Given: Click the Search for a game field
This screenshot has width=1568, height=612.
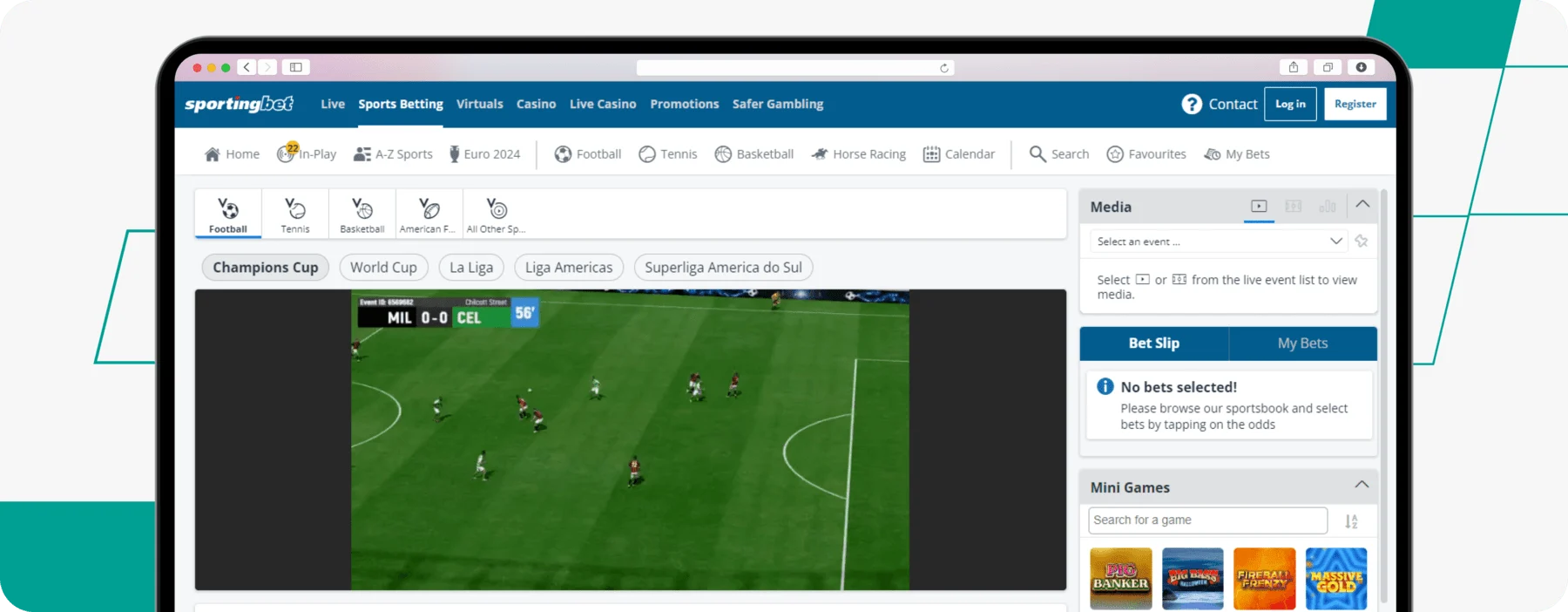Looking at the screenshot, I should coord(1208,520).
